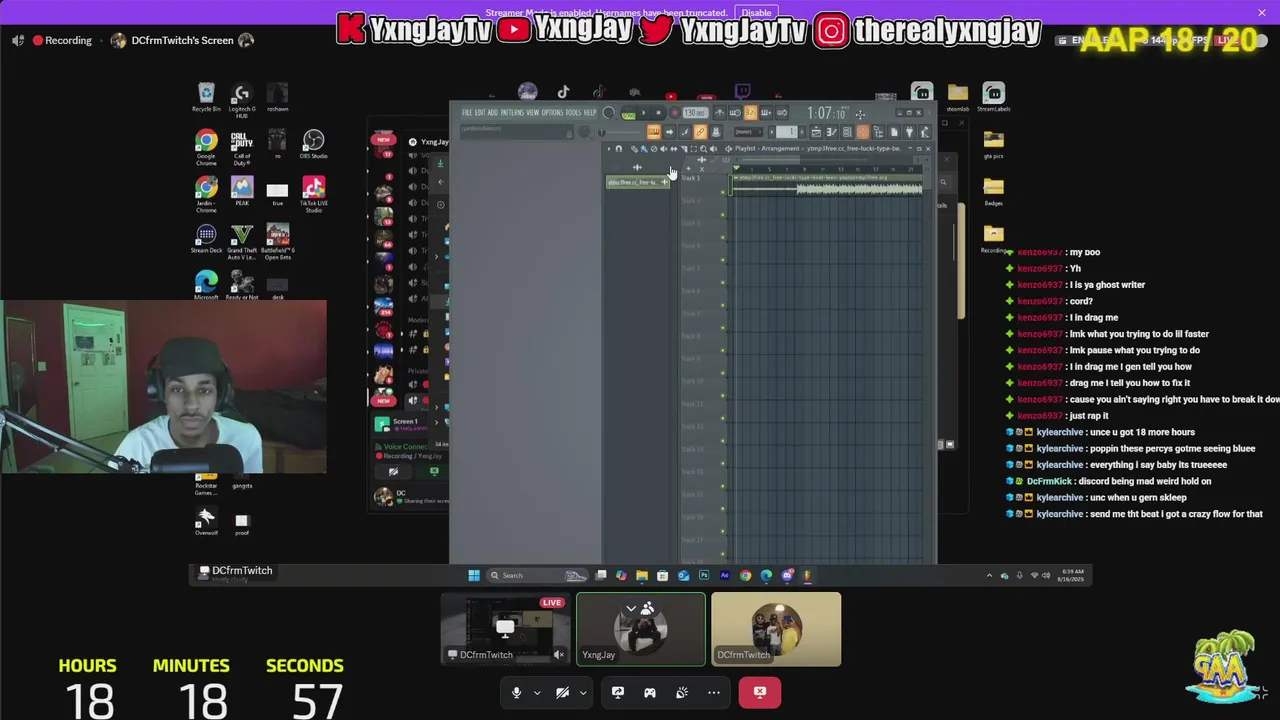The image size is (1280, 720).
Task: Open the TikTok LIVE Studio desktop icon
Action: point(313,194)
